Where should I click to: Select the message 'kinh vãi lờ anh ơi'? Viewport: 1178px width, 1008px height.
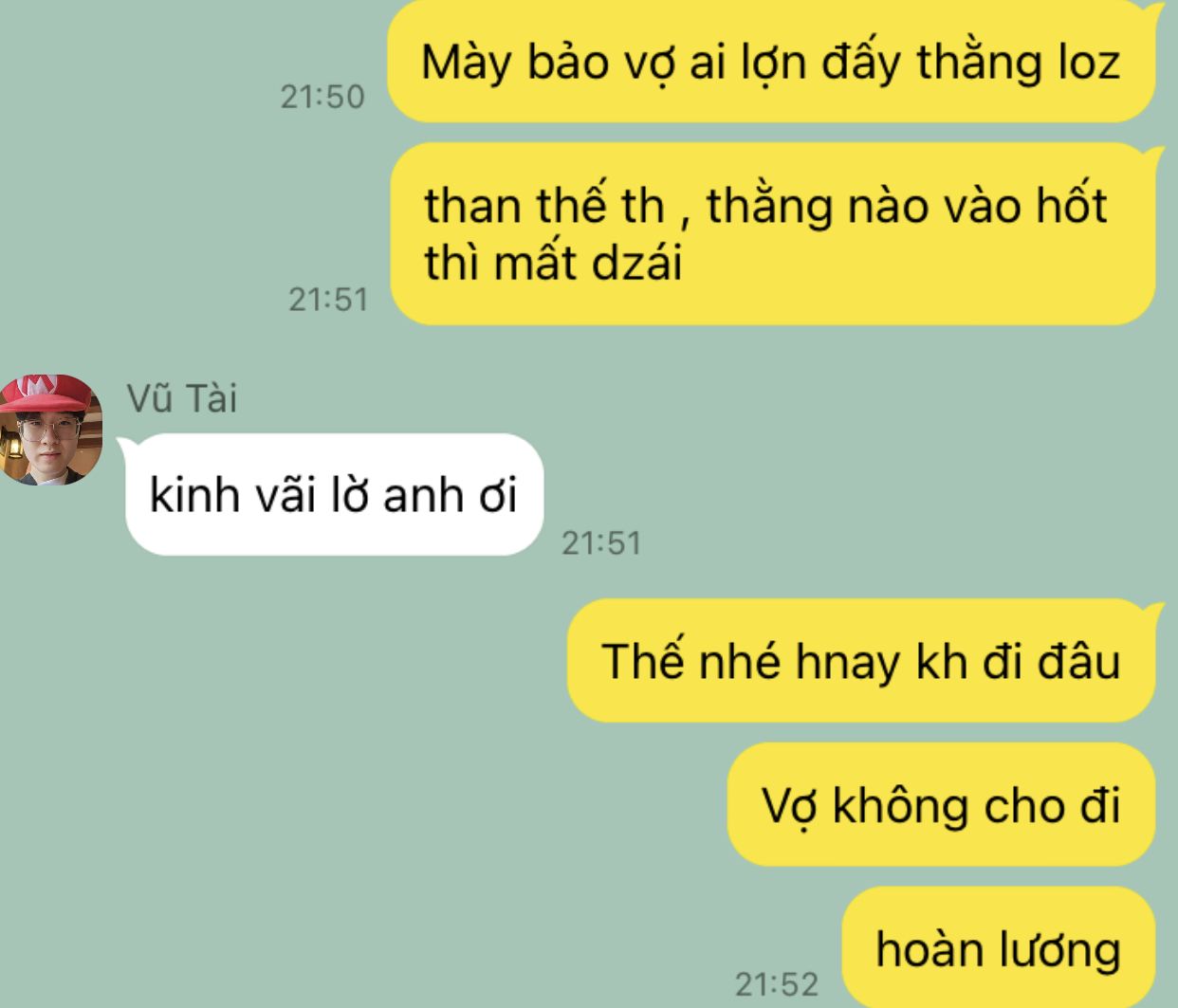click(334, 494)
